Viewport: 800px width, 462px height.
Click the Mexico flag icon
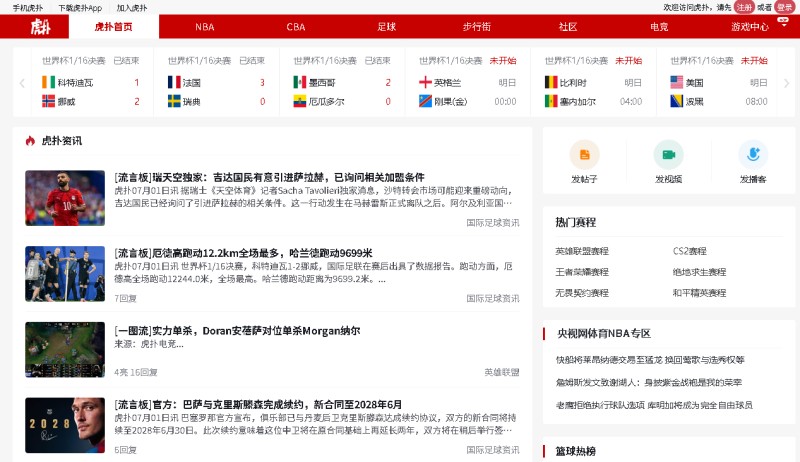(299, 82)
